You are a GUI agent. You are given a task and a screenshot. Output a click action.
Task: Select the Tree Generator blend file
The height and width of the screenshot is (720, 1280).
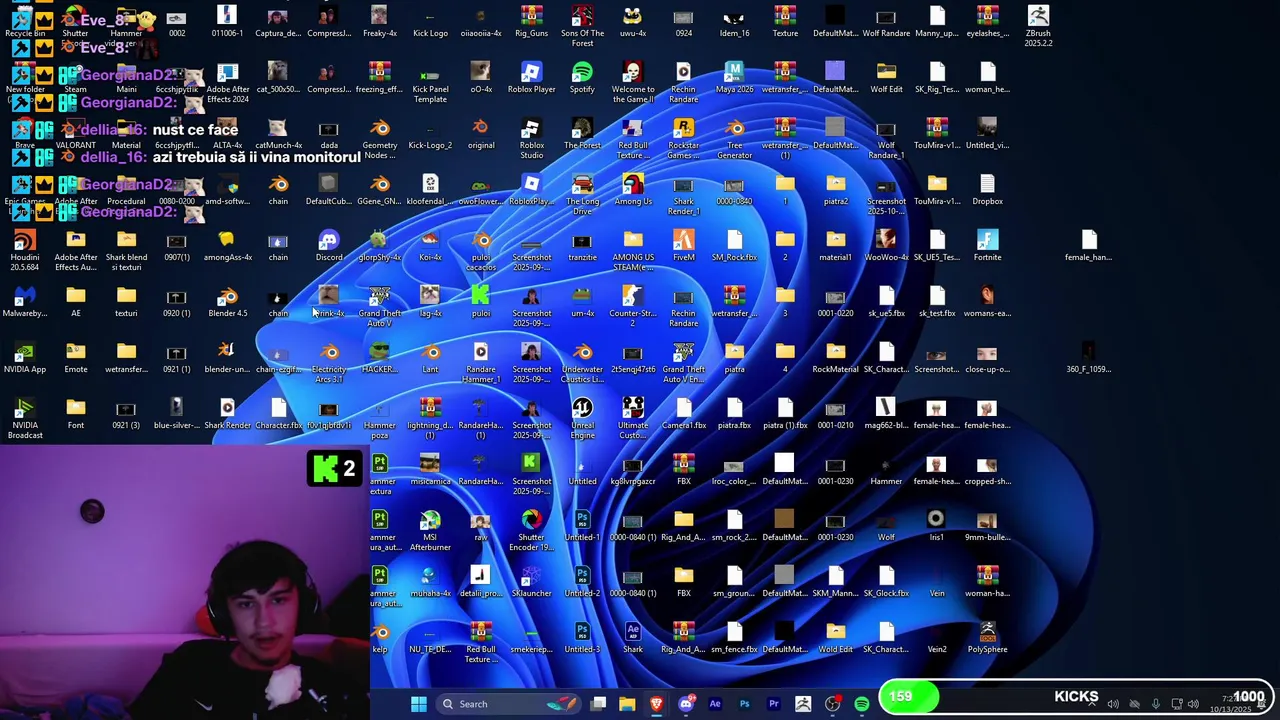734,139
